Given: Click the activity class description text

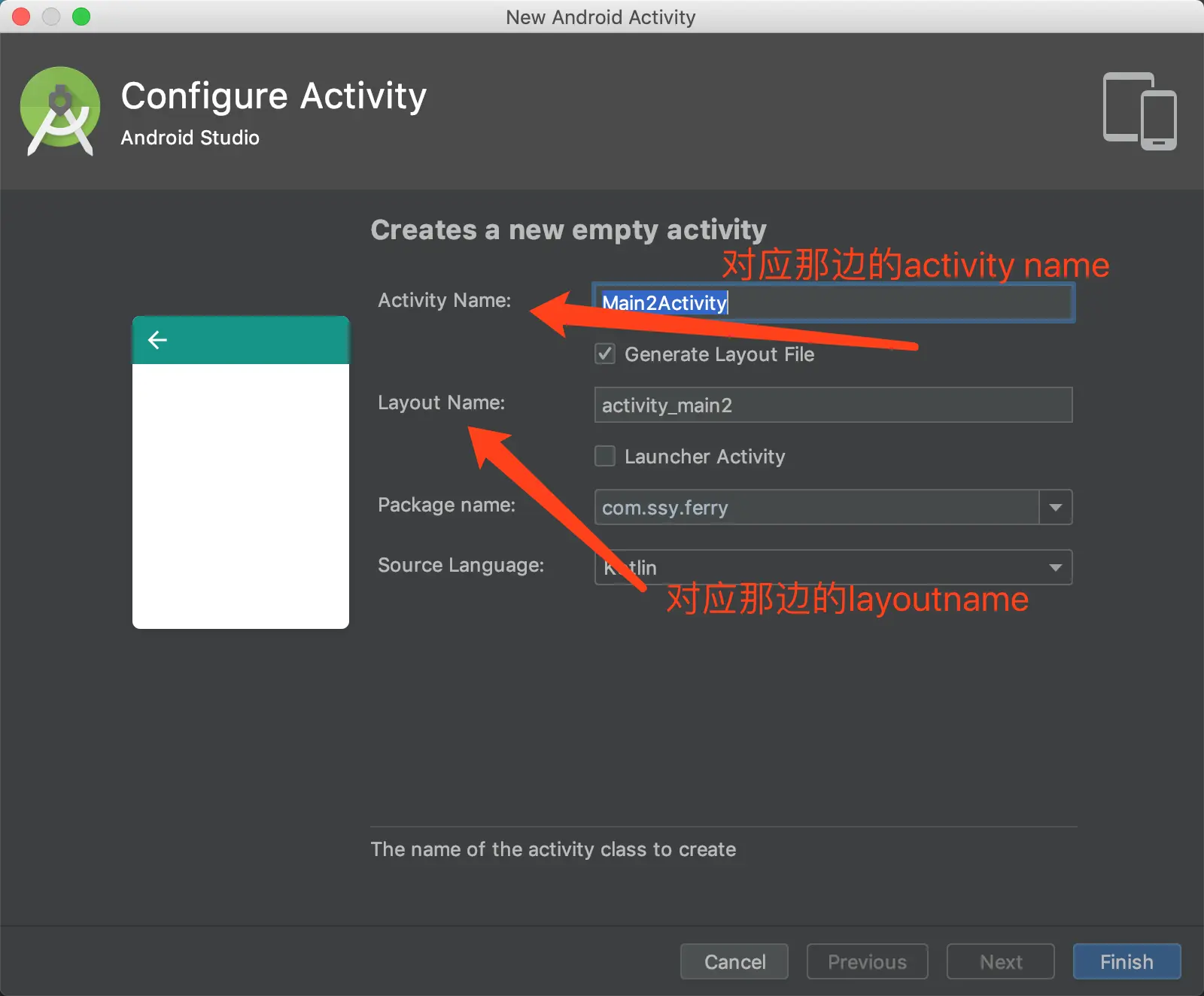Looking at the screenshot, I should (x=553, y=849).
